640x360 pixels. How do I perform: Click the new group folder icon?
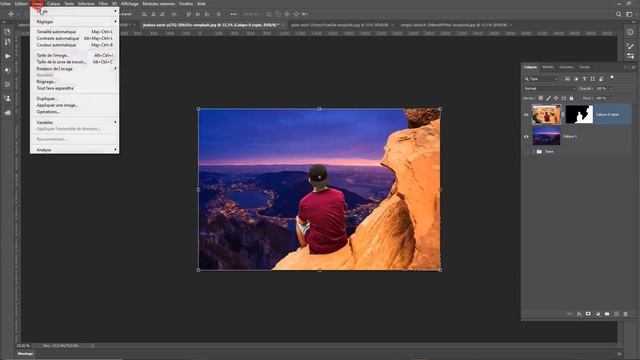coord(607,314)
